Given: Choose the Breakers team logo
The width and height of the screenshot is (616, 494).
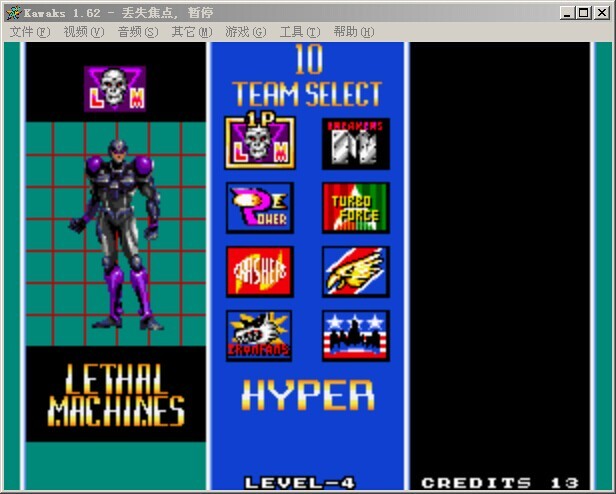Looking at the screenshot, I should pyautogui.click(x=356, y=144).
